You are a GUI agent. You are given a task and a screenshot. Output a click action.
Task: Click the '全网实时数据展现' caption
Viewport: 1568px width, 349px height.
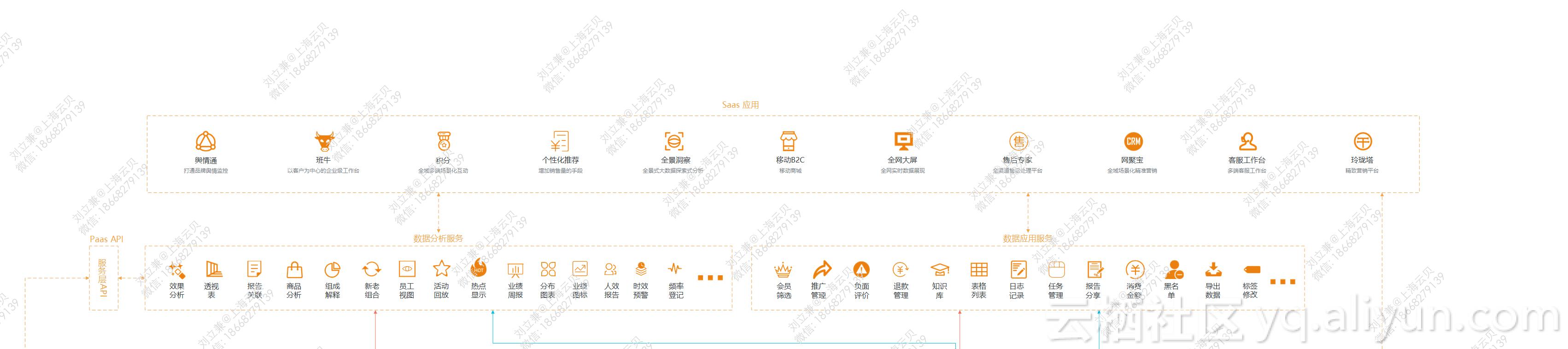(902, 171)
